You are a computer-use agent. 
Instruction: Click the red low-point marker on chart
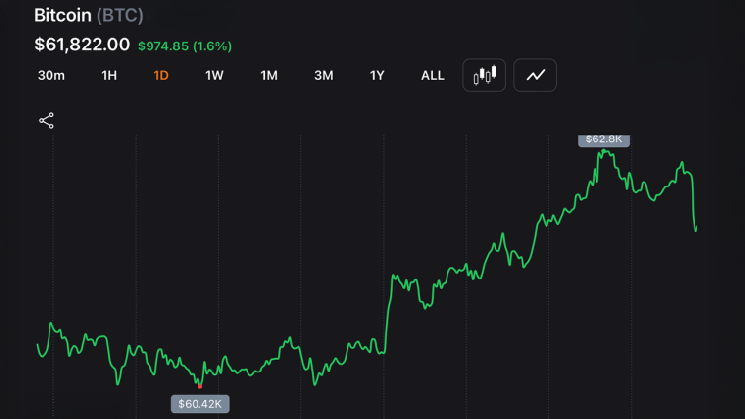pyautogui.click(x=200, y=387)
